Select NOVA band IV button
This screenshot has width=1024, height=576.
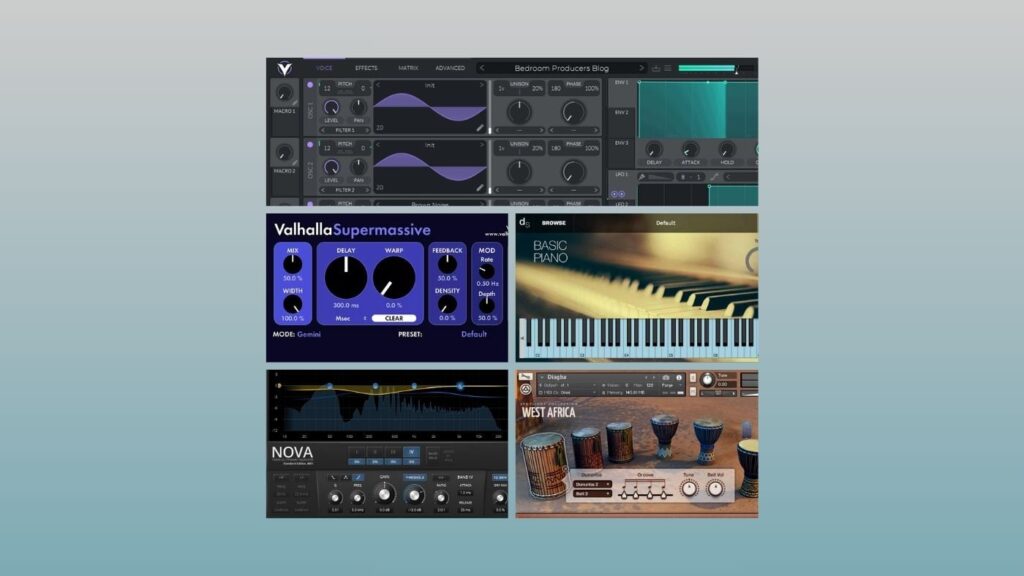411,452
